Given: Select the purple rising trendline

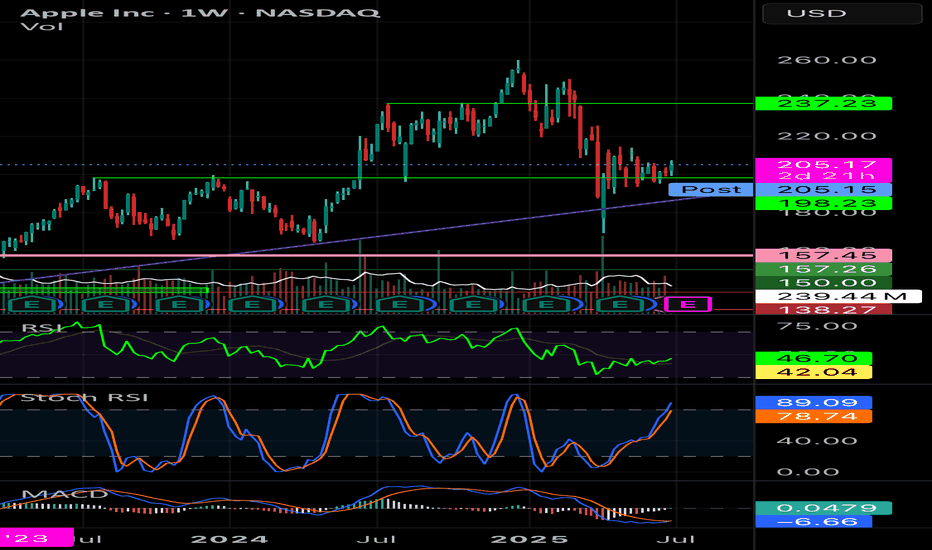Looking at the screenshot, I should [x=357, y=240].
